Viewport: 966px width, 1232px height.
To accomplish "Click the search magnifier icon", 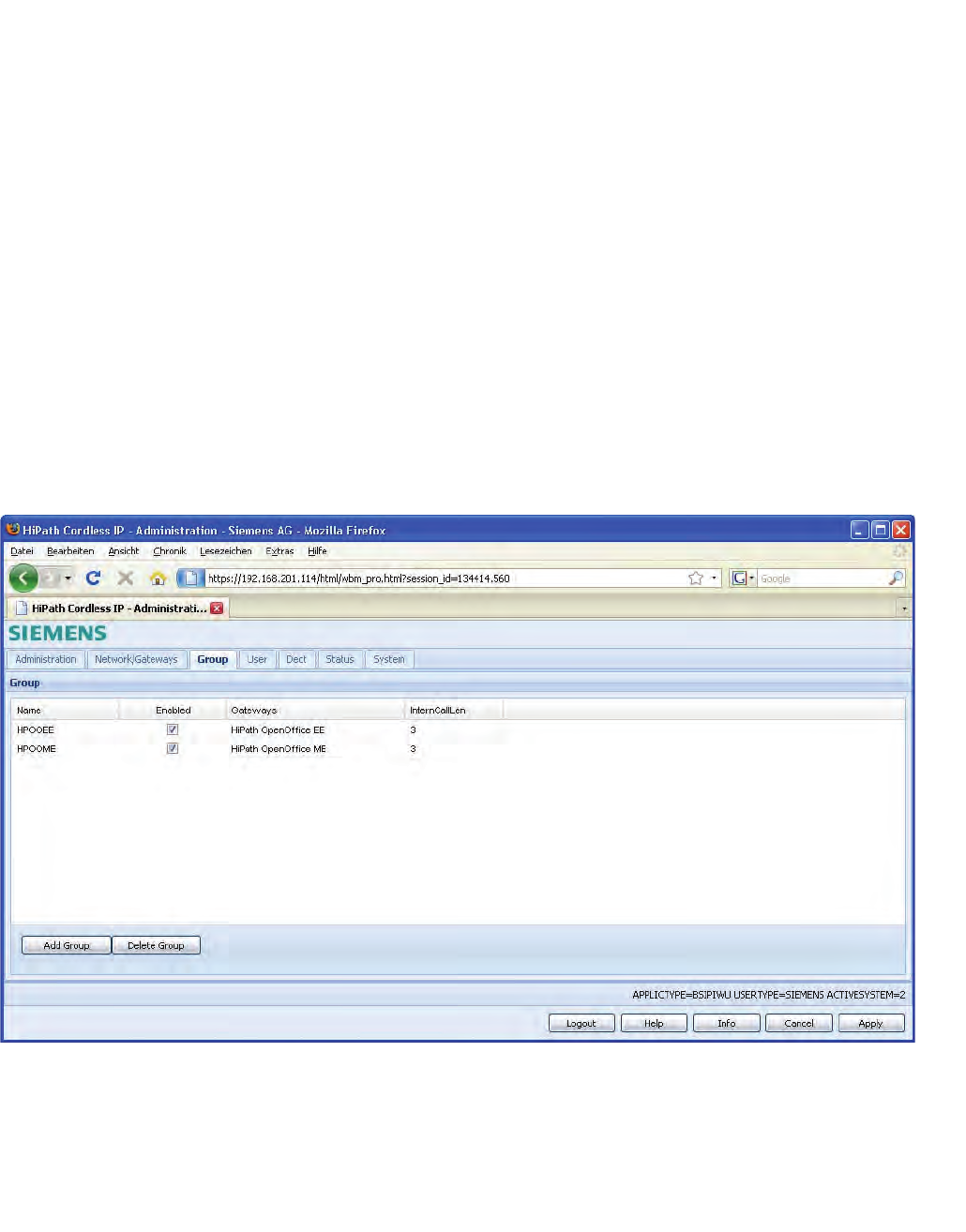I will 897,578.
